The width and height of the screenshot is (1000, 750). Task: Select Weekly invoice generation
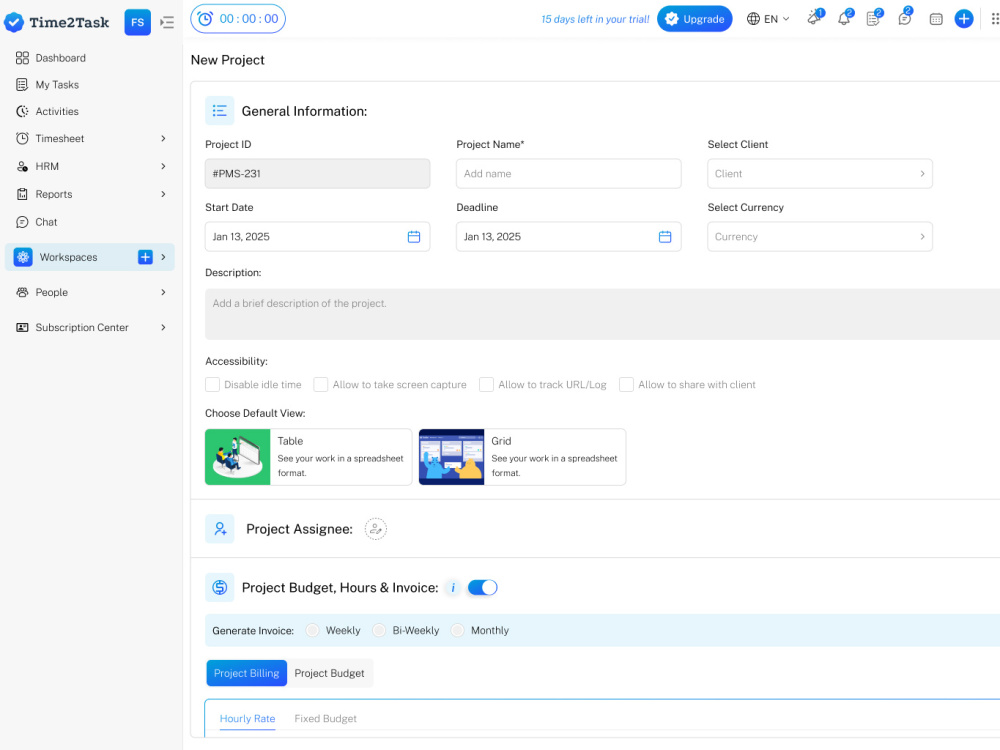point(312,630)
